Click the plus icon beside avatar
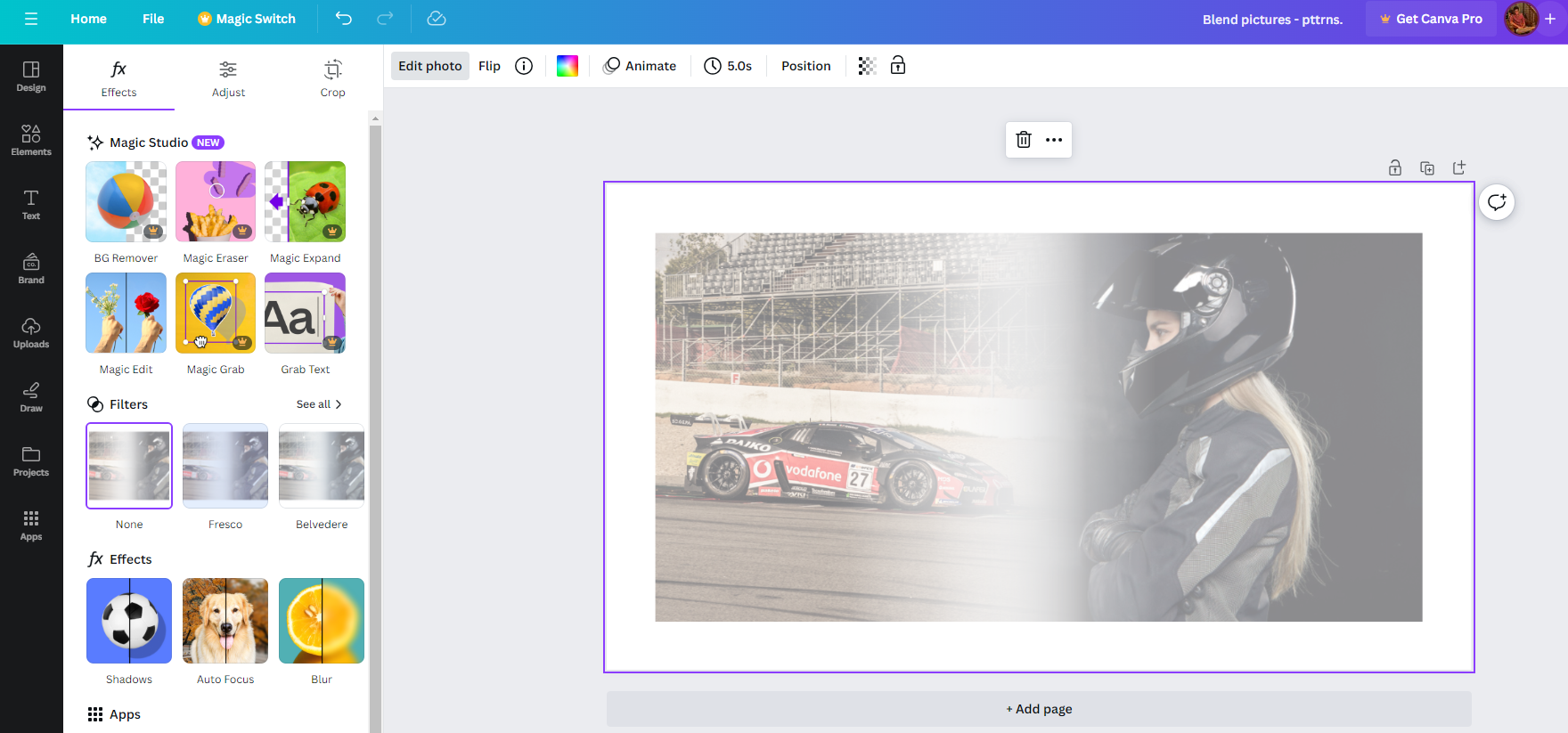The width and height of the screenshot is (1568, 733). 1550,19
